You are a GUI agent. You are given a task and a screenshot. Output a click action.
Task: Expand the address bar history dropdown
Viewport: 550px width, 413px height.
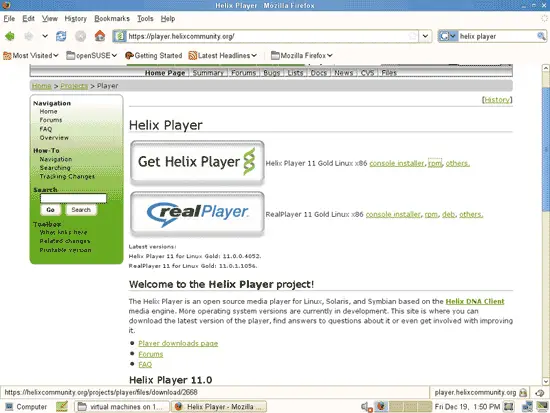coord(425,36)
